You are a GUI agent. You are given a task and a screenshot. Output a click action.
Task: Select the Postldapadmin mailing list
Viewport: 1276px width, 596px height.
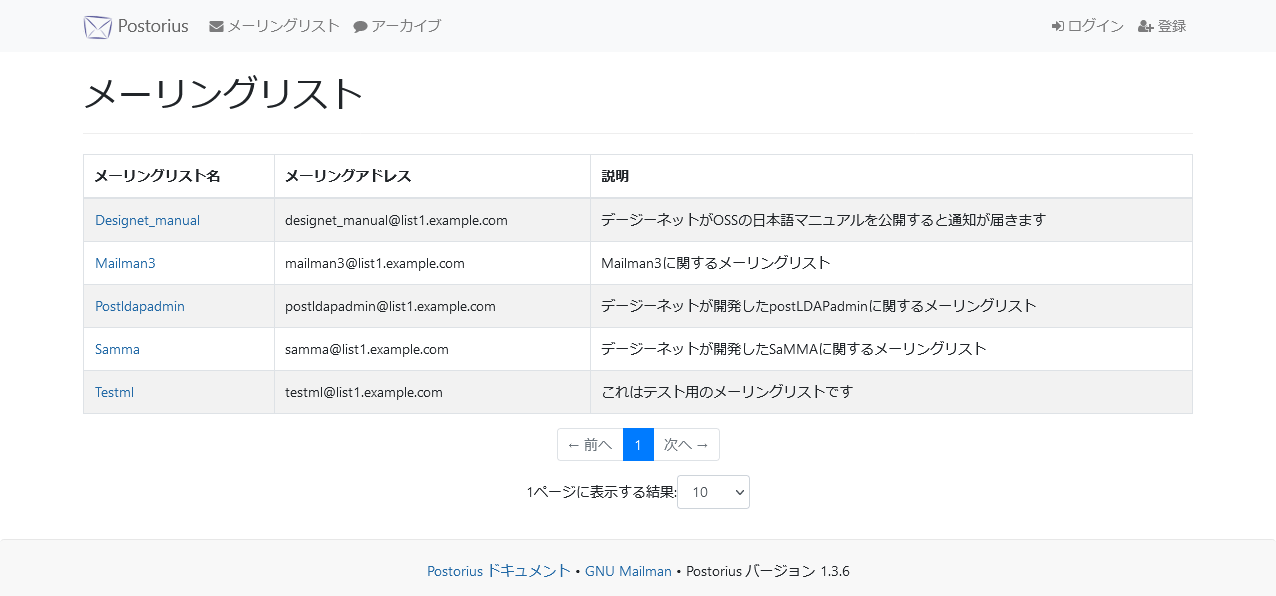pos(139,306)
